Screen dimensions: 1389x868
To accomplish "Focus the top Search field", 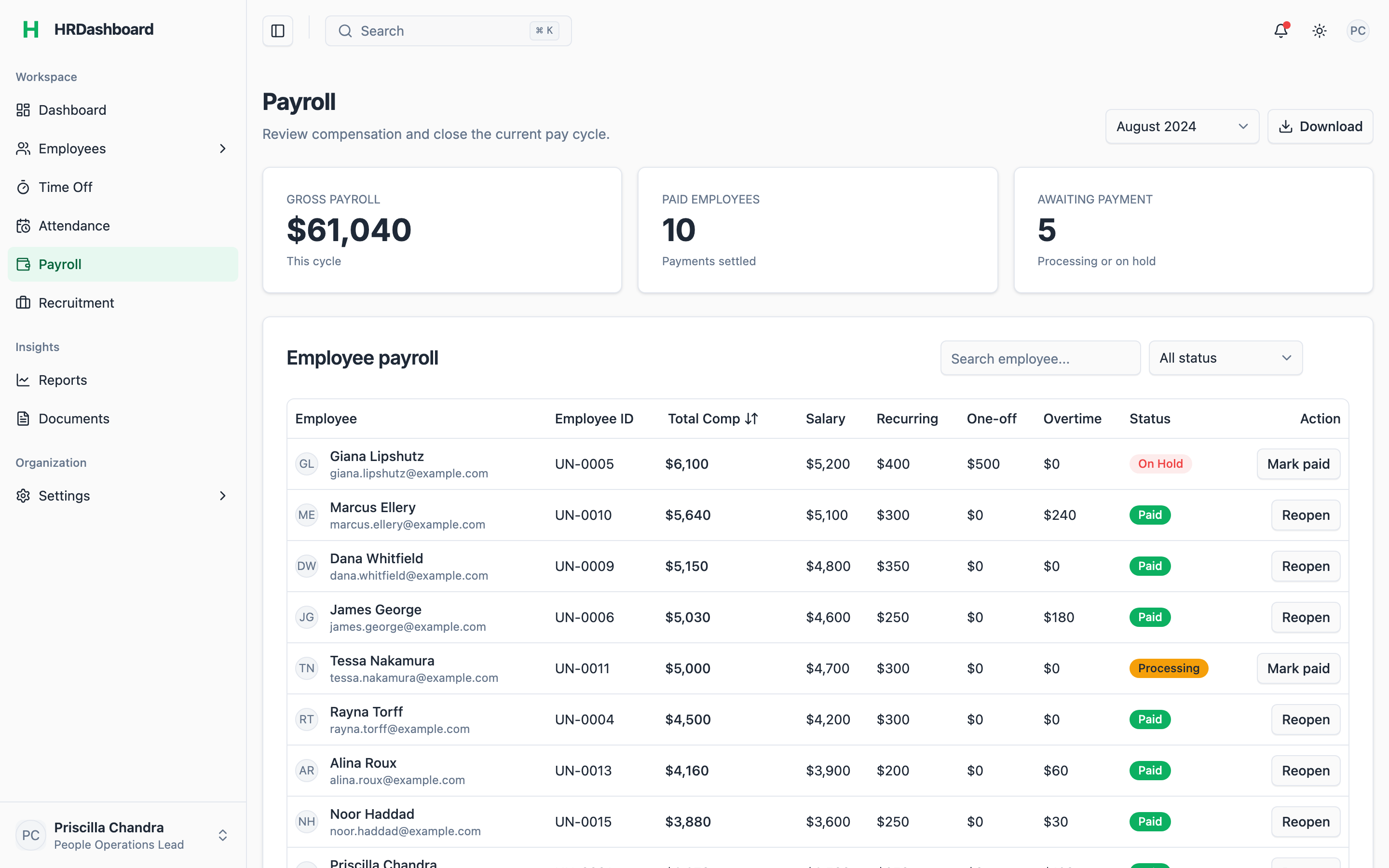I will [x=448, y=31].
